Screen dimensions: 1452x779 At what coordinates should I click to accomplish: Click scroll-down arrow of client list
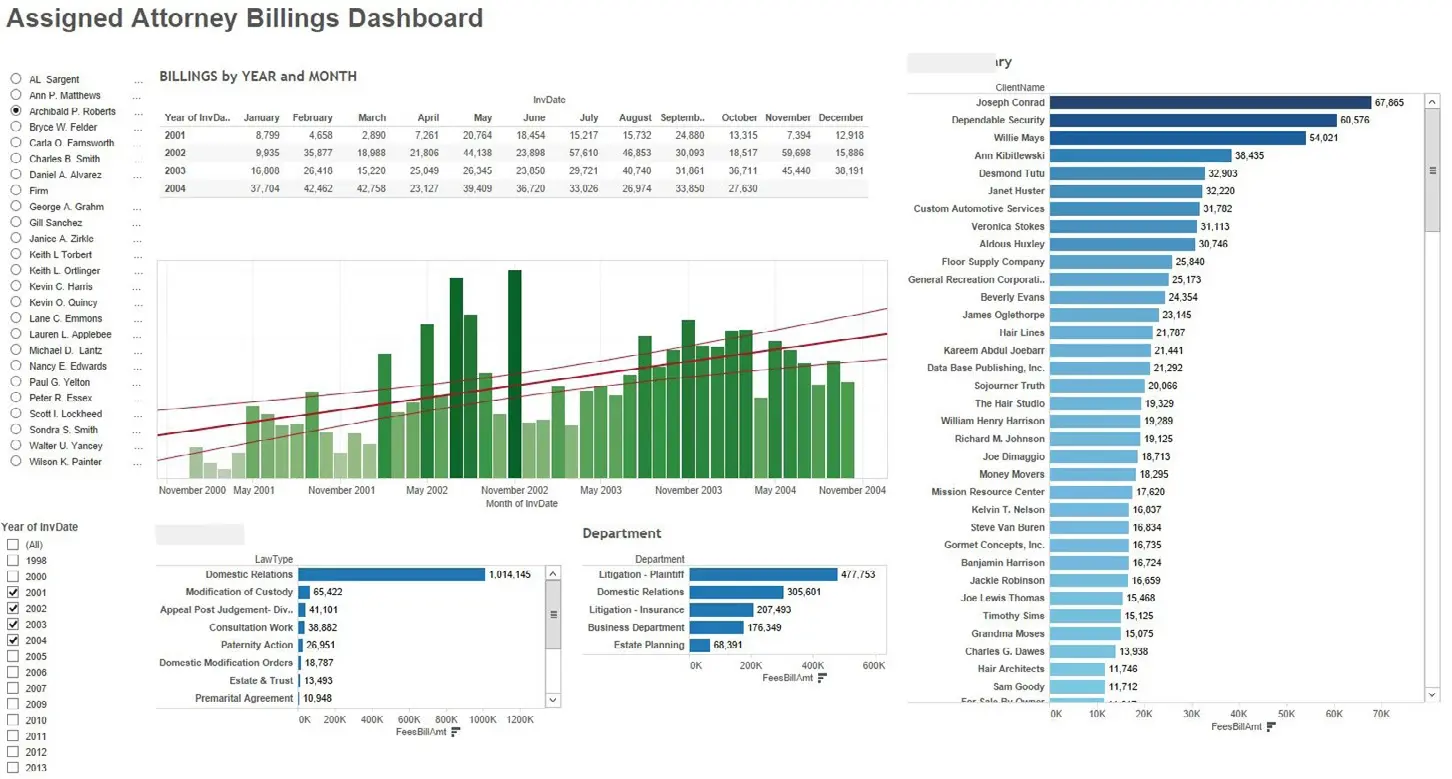(x=1432, y=693)
